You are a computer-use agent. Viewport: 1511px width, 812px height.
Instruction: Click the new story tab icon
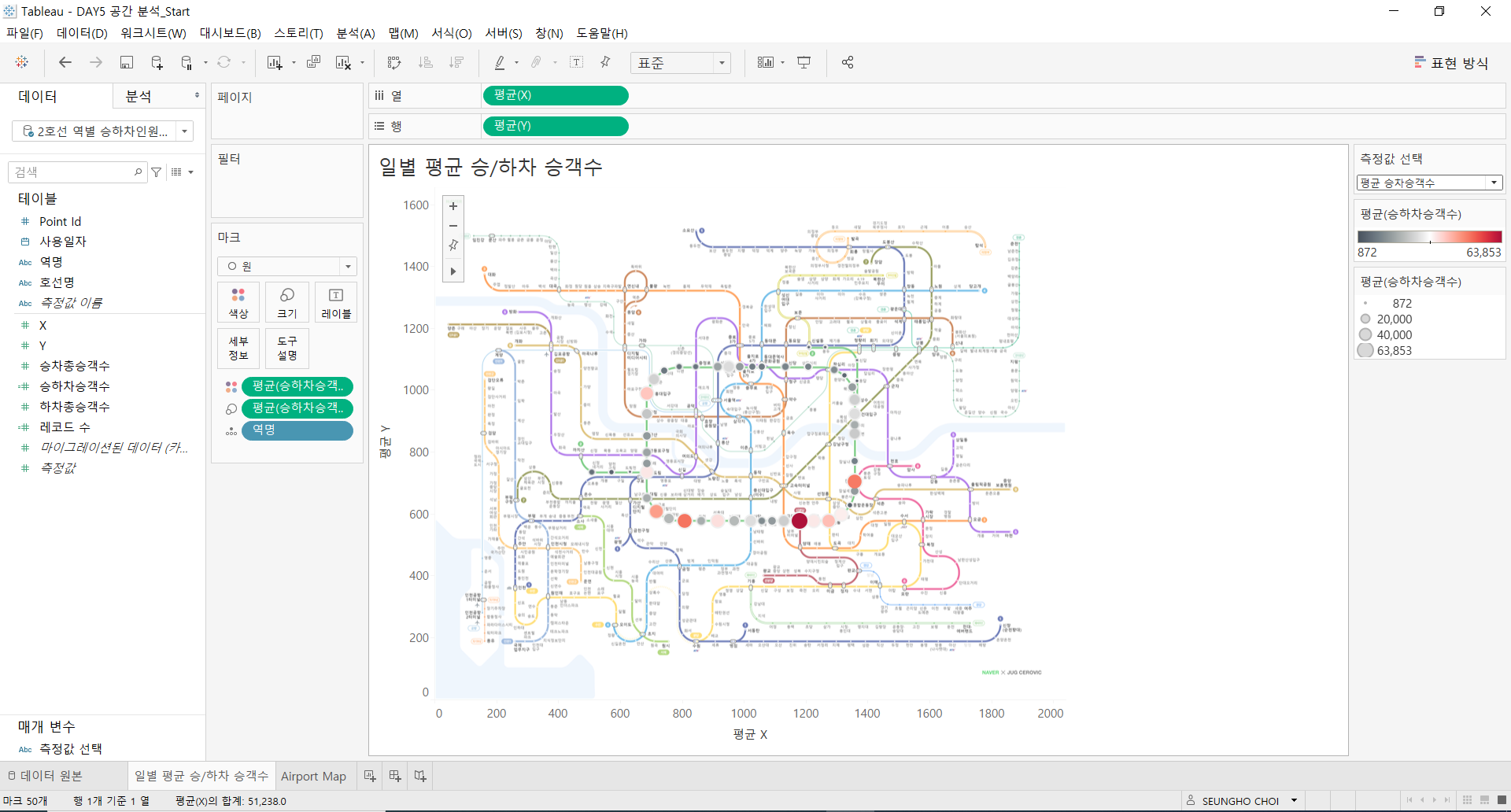pos(420,776)
